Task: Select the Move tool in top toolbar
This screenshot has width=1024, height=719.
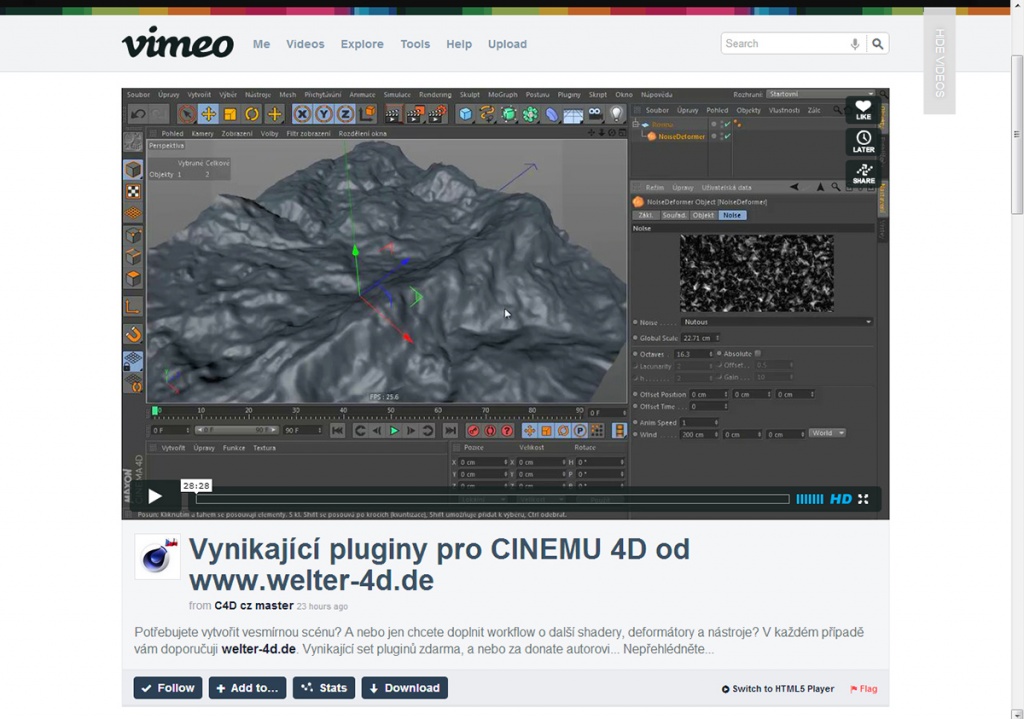Action: click(208, 114)
